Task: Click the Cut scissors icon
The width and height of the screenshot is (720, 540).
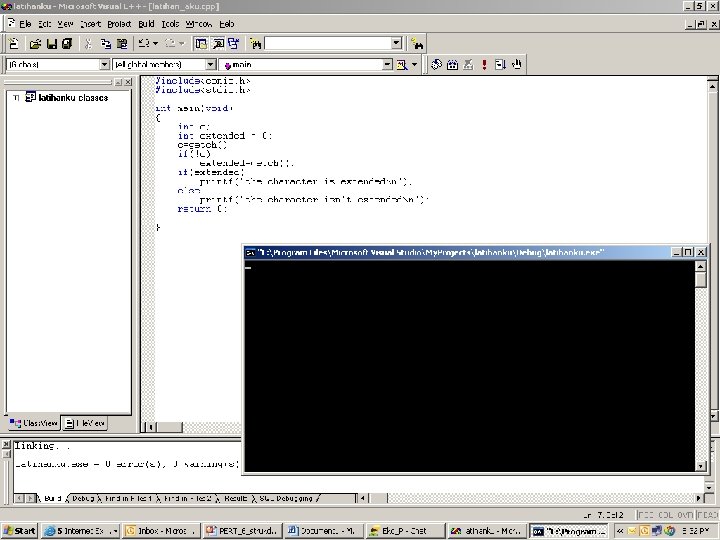Action: point(88,43)
